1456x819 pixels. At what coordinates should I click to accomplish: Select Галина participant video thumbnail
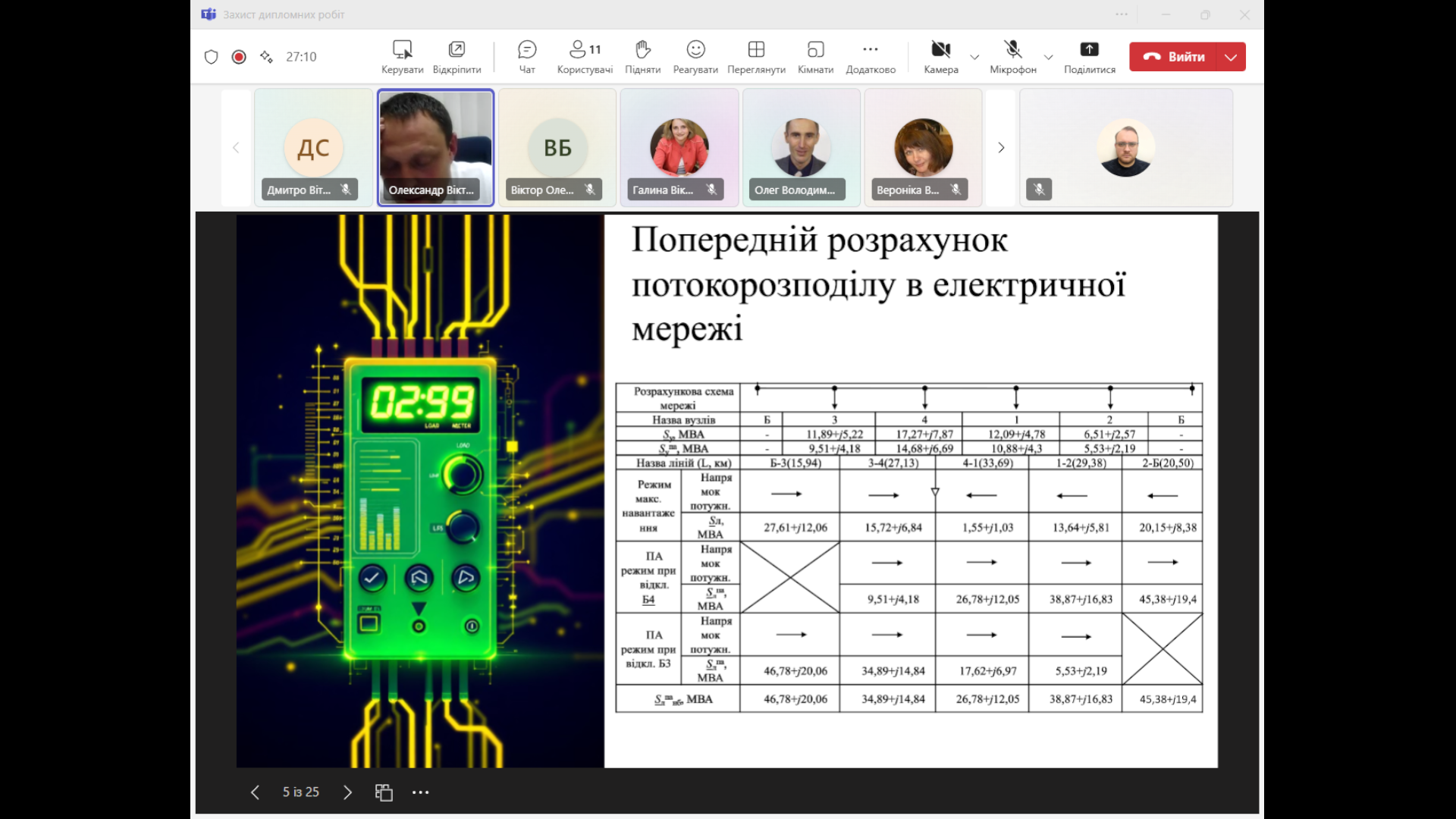coord(679,148)
